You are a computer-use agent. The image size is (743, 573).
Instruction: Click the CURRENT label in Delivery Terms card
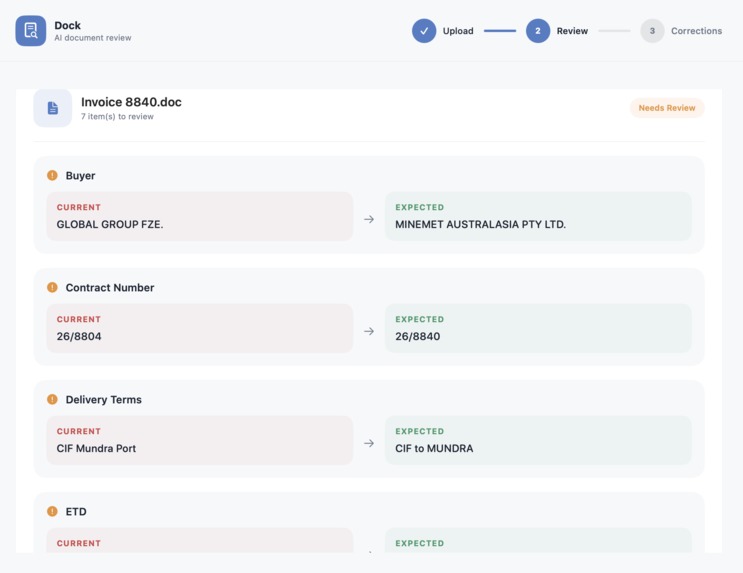(79, 431)
